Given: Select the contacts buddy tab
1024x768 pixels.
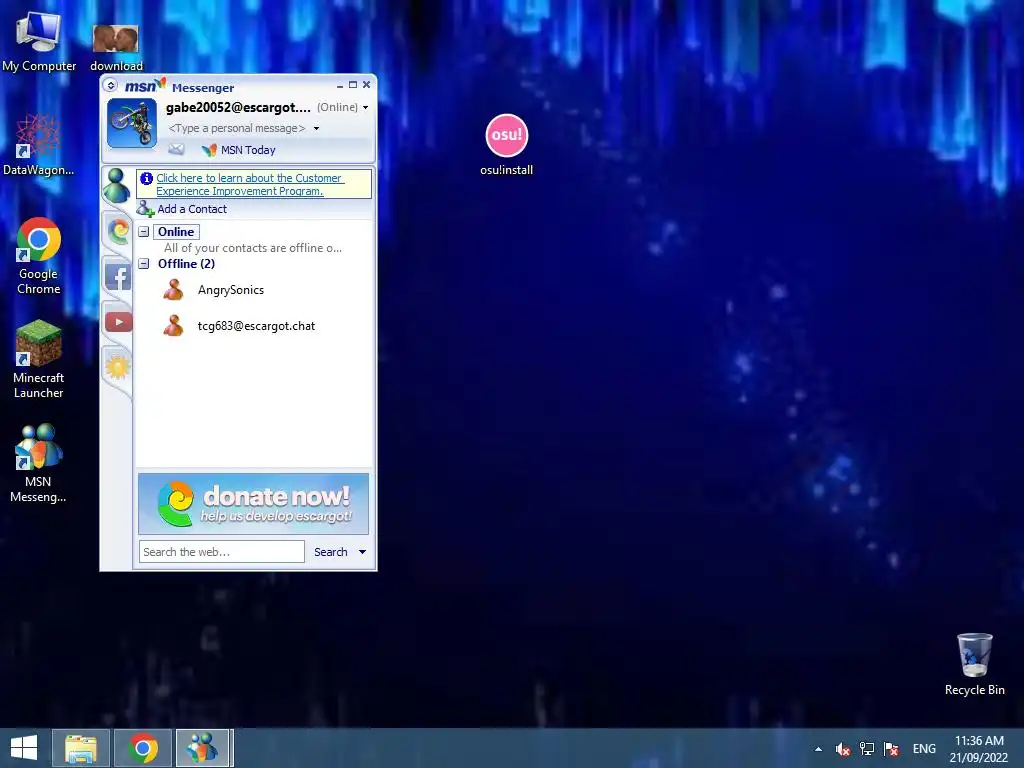Looking at the screenshot, I should click(117, 185).
